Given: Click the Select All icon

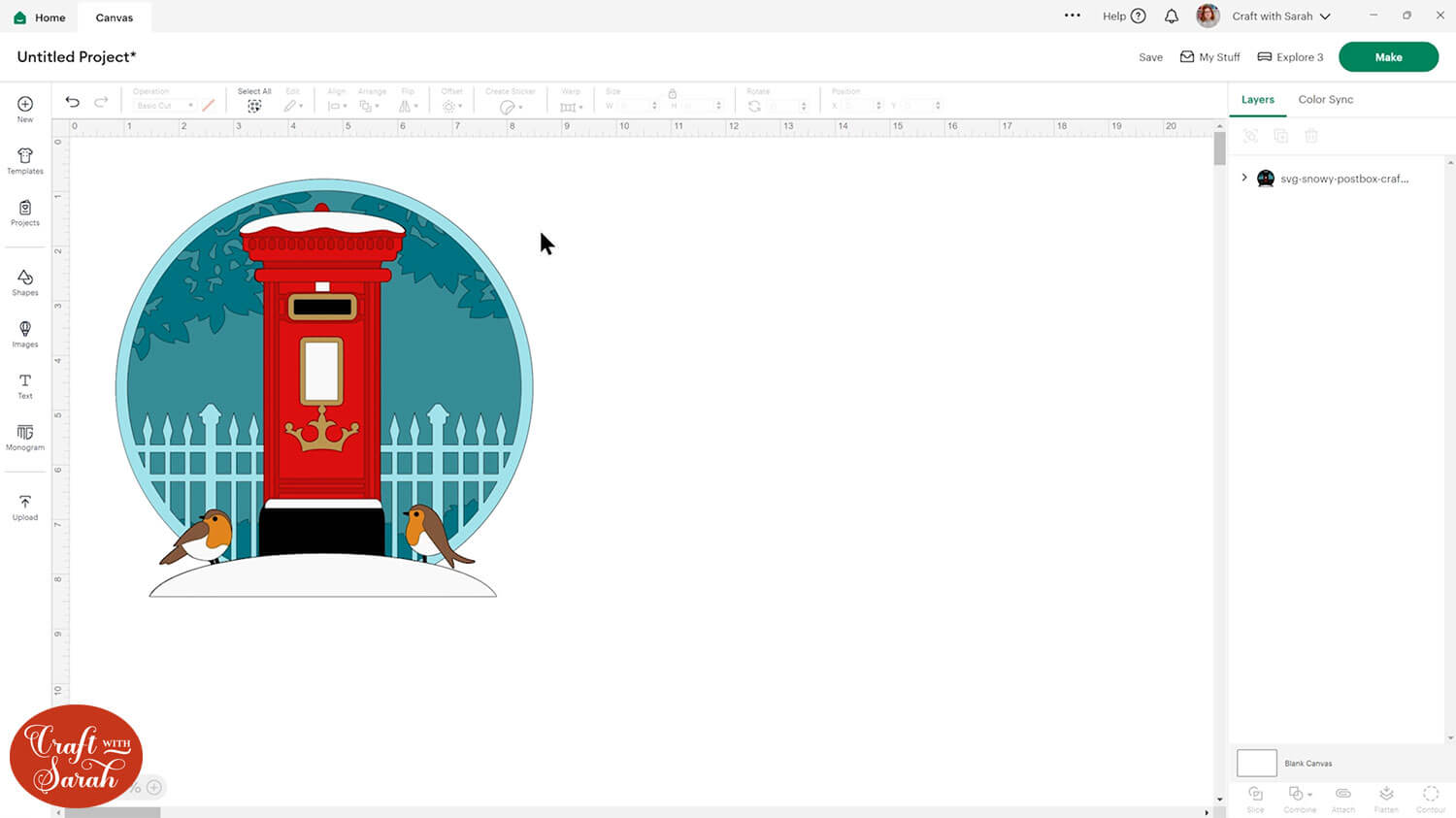Looking at the screenshot, I should tap(254, 106).
